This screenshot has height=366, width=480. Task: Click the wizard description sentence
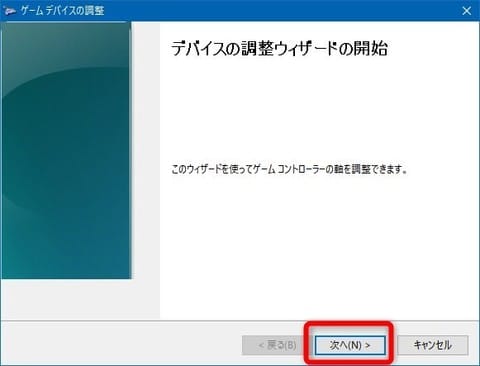coord(289,170)
